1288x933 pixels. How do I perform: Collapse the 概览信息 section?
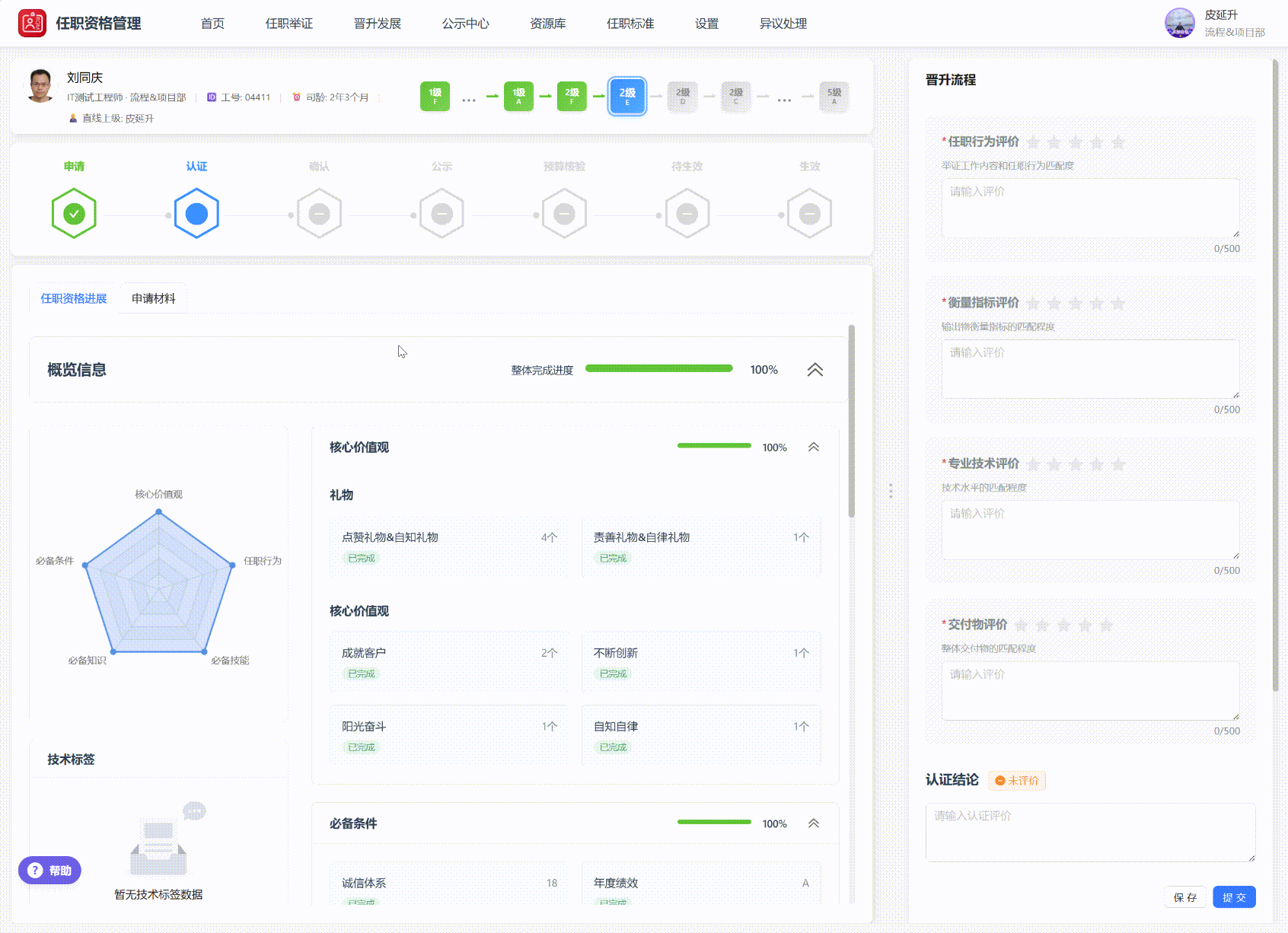[x=815, y=370]
